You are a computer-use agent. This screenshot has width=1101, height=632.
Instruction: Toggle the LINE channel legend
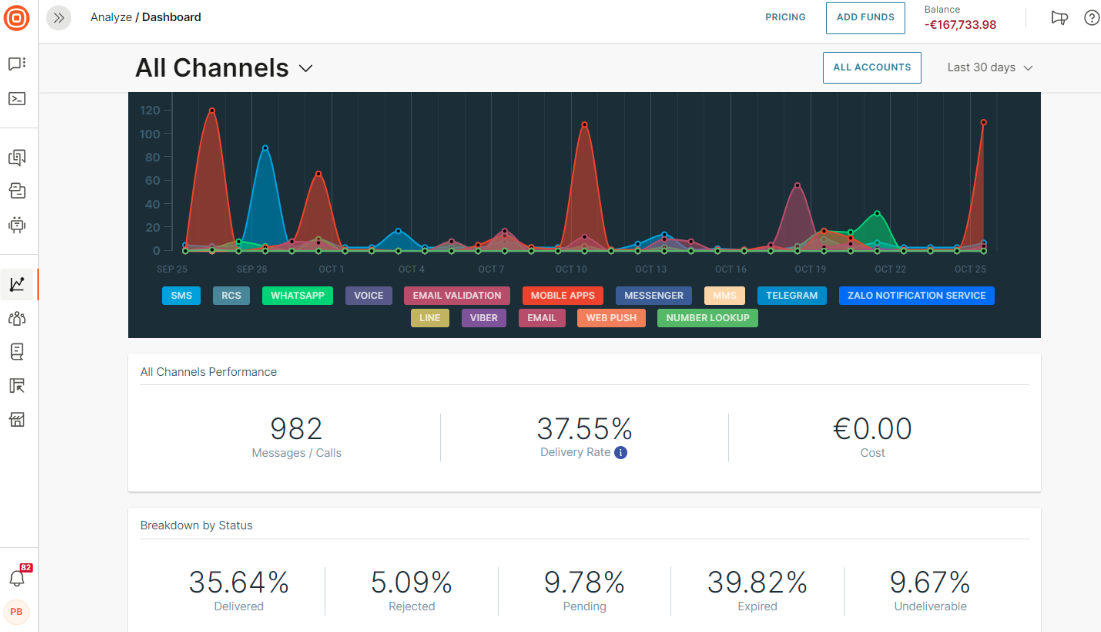point(430,318)
